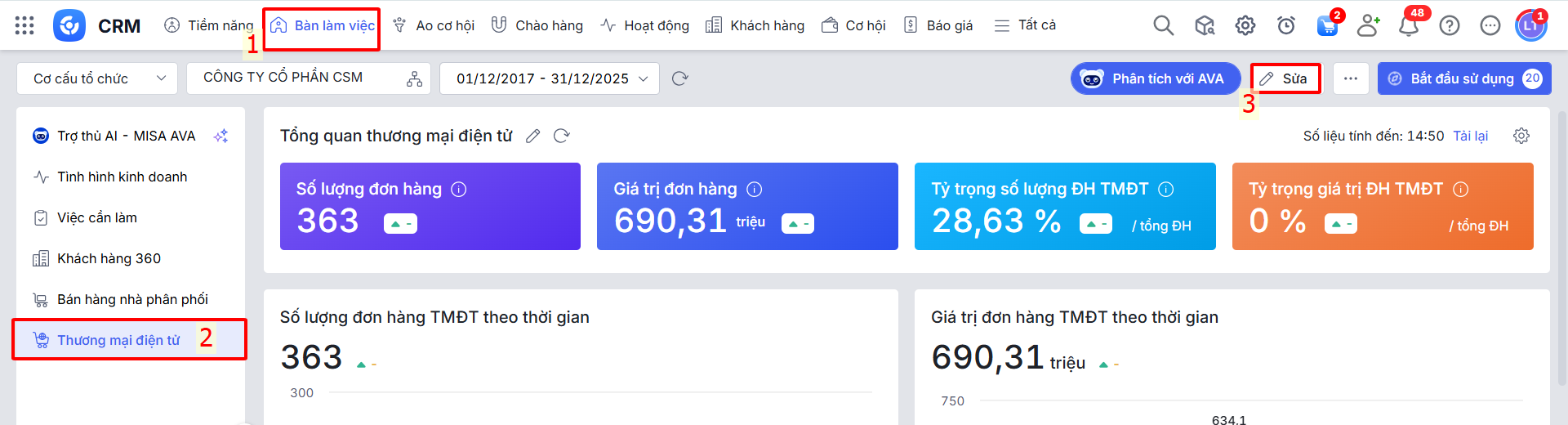
Task: Open the settings gear in top bar
Action: point(1245,25)
